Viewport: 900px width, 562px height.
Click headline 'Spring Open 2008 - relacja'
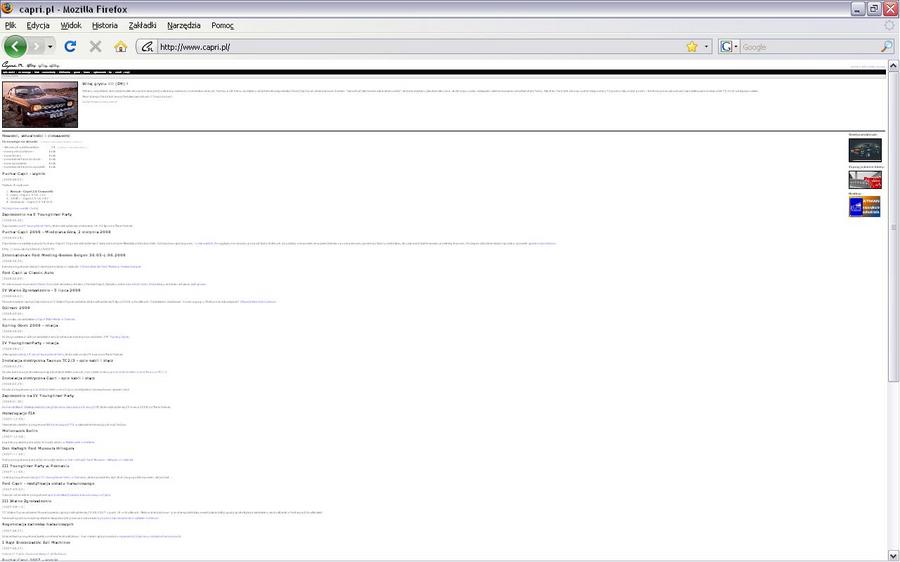(x=30, y=325)
